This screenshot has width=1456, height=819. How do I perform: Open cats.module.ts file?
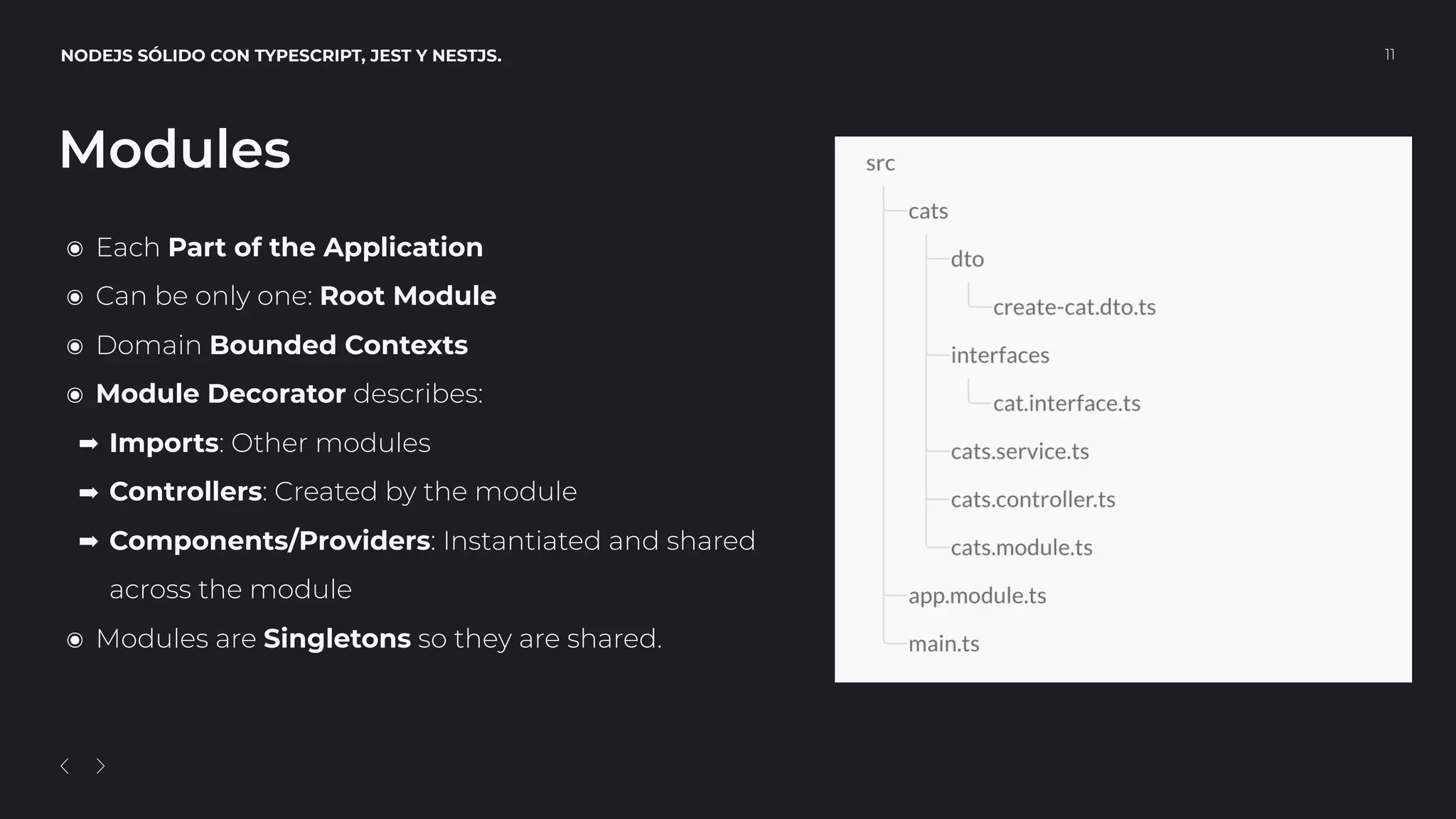1021,547
